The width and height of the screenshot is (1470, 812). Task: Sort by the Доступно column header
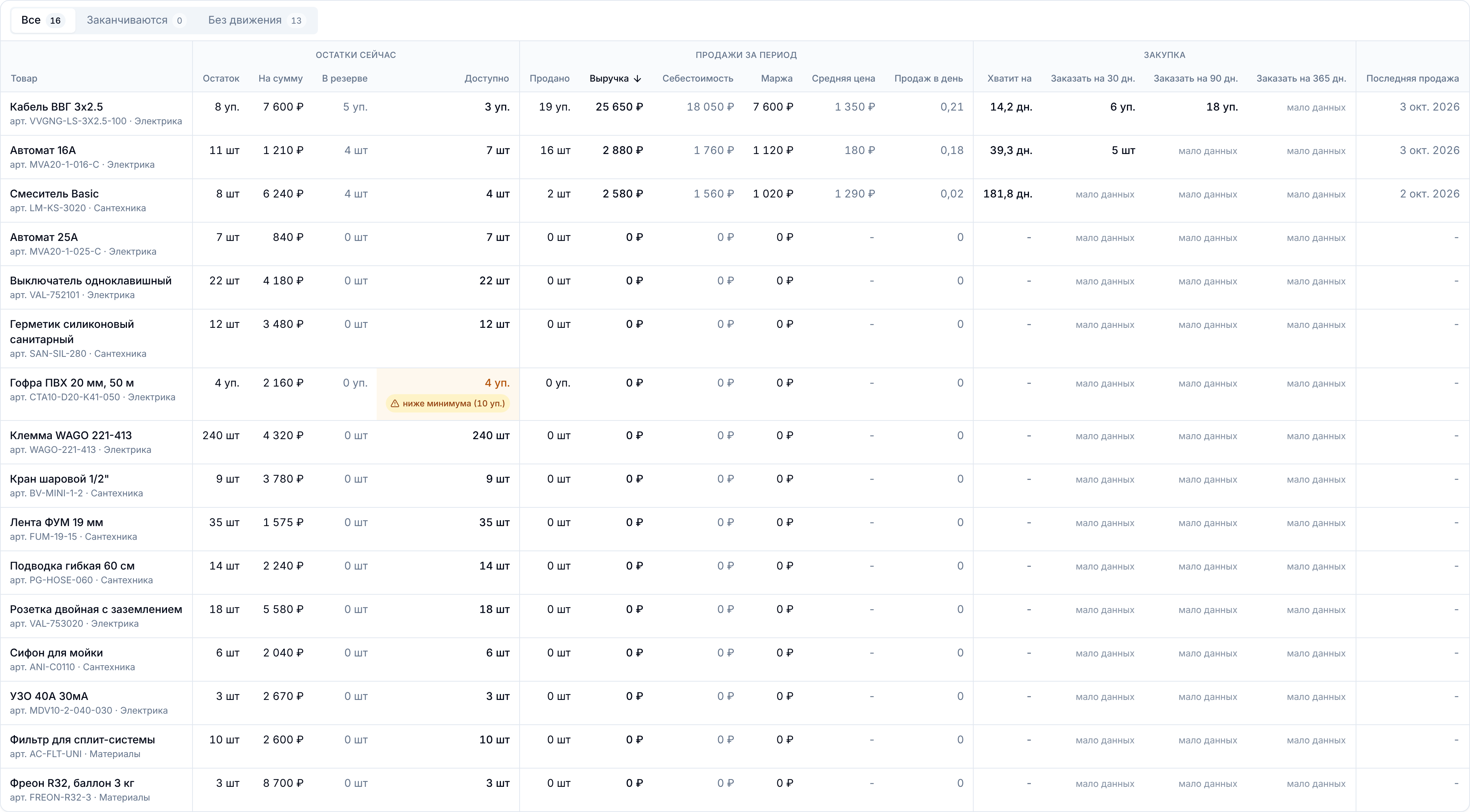(x=486, y=79)
